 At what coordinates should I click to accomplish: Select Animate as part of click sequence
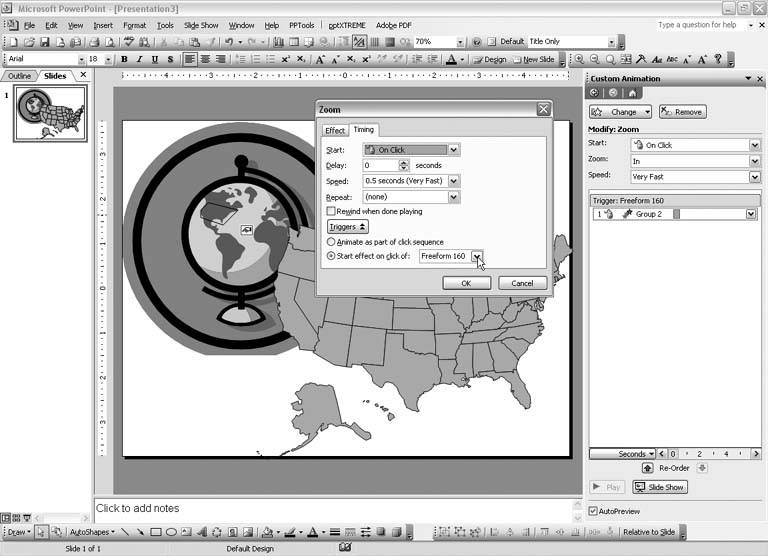pyautogui.click(x=332, y=242)
